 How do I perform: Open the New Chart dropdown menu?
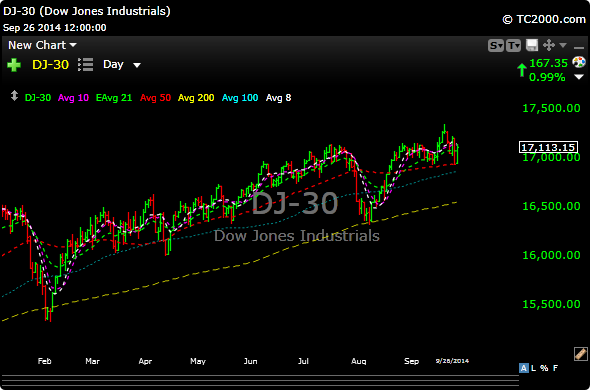click(x=43, y=45)
